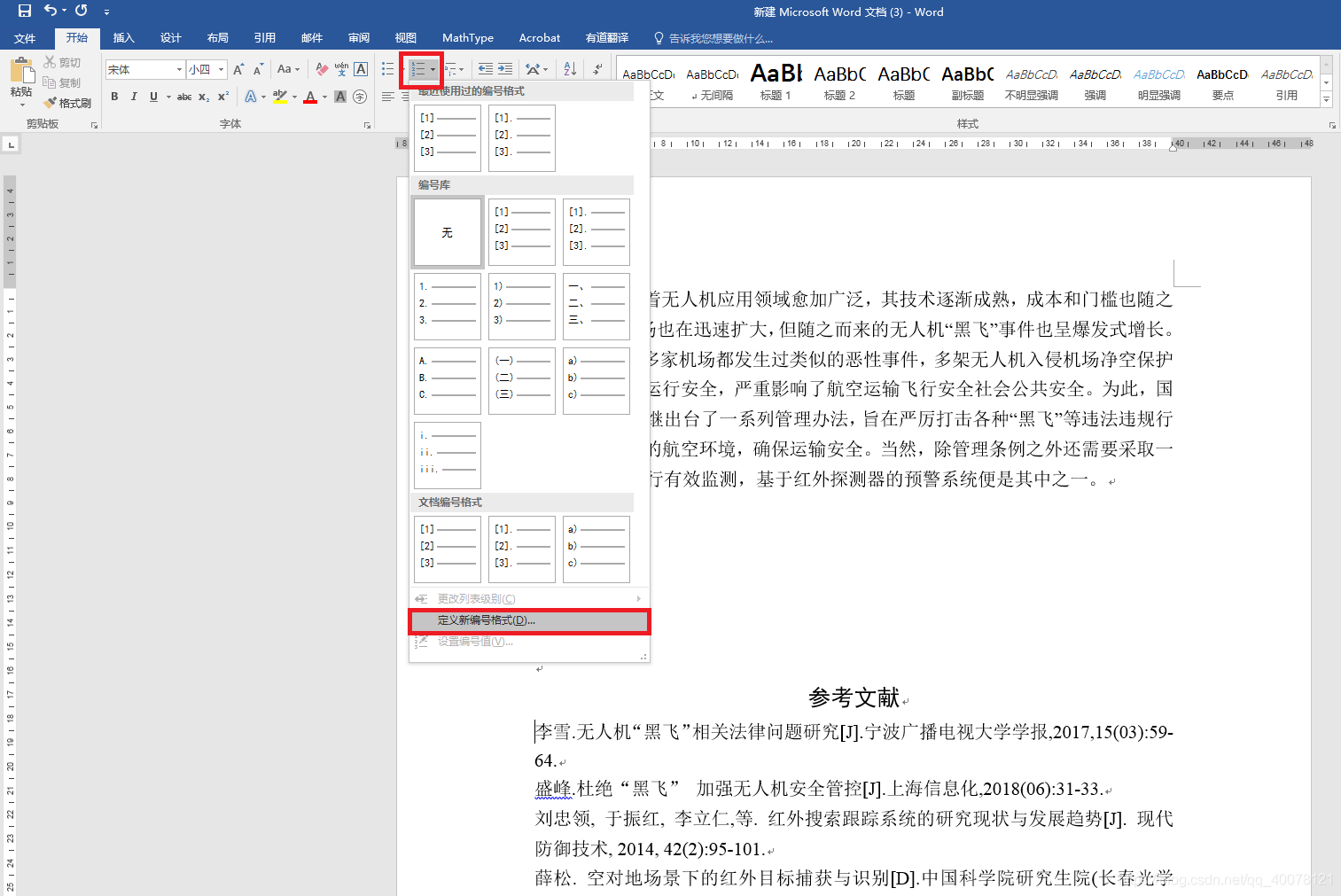
Task: Switch to the 引用 ribbon tab
Action: [264, 38]
